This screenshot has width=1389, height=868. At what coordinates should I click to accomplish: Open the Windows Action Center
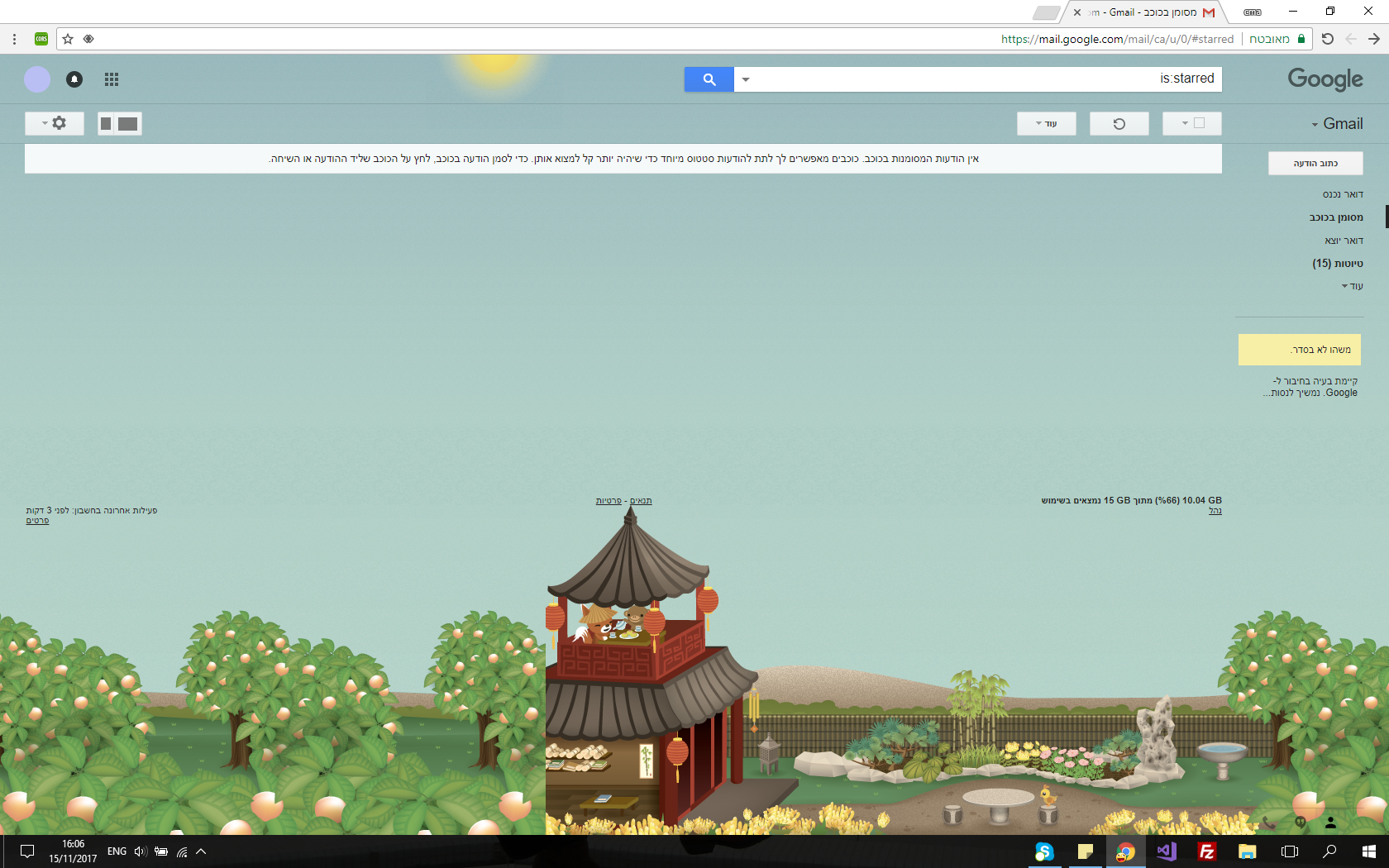(26, 851)
